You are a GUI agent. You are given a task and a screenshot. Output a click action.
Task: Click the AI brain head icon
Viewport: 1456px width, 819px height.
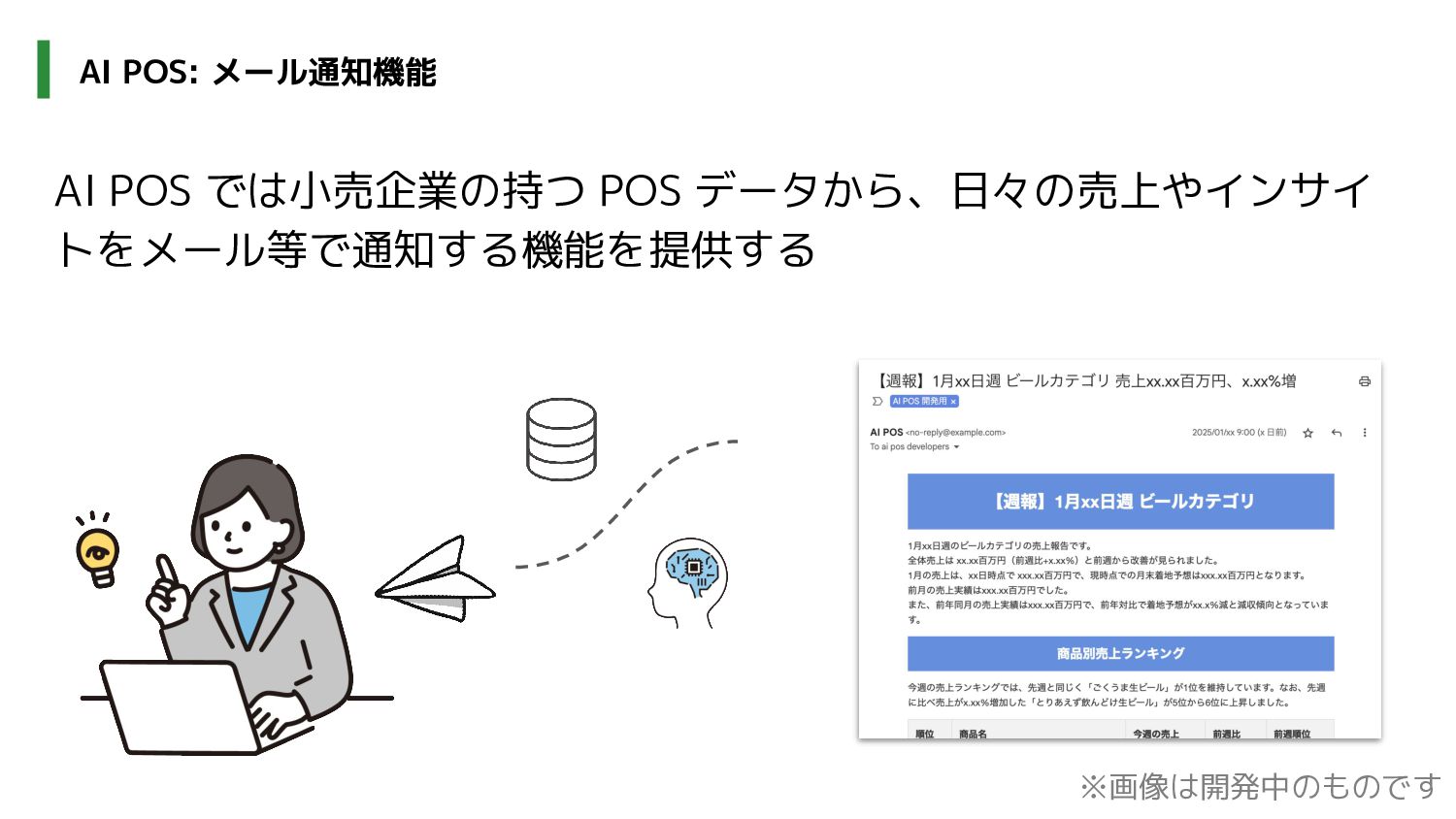(x=687, y=583)
